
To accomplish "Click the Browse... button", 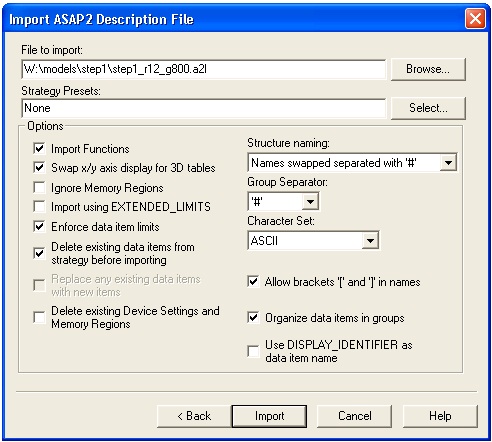I will coord(428,69).
